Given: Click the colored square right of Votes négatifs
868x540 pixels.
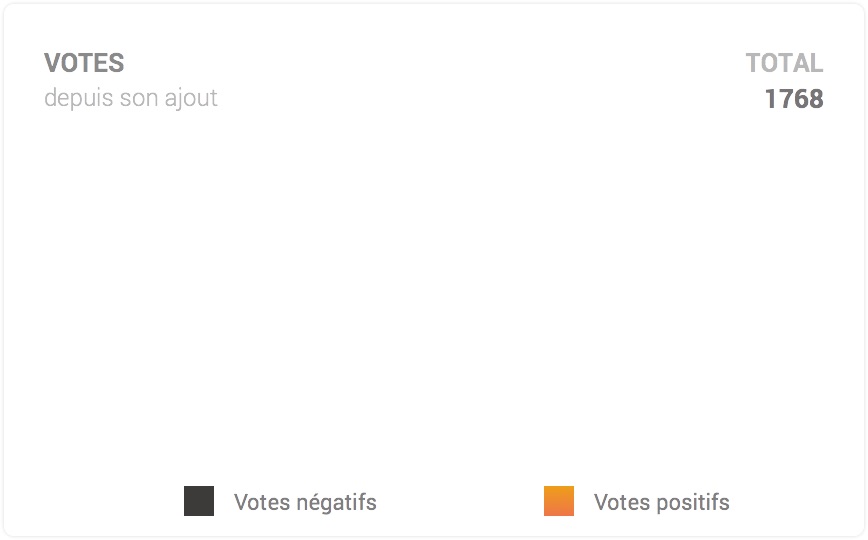Looking at the screenshot, I should [x=559, y=501].
